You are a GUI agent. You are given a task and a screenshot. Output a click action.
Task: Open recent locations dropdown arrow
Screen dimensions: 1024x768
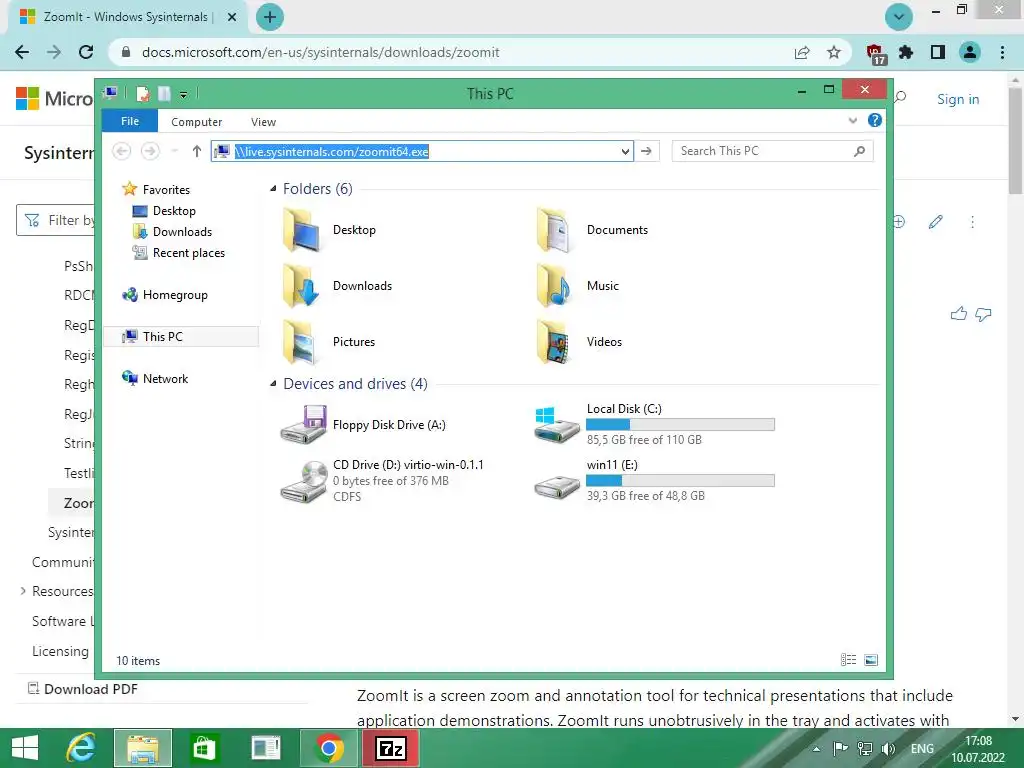click(x=174, y=152)
